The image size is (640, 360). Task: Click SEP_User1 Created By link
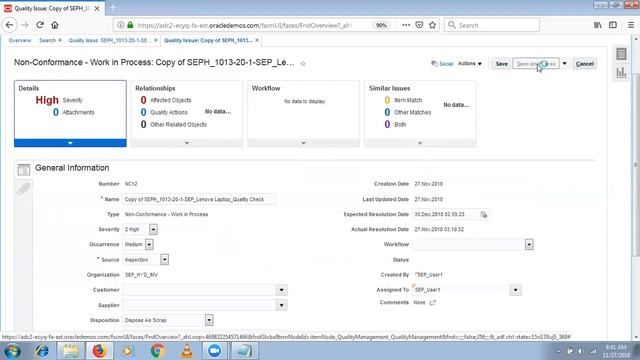pyautogui.click(x=429, y=275)
